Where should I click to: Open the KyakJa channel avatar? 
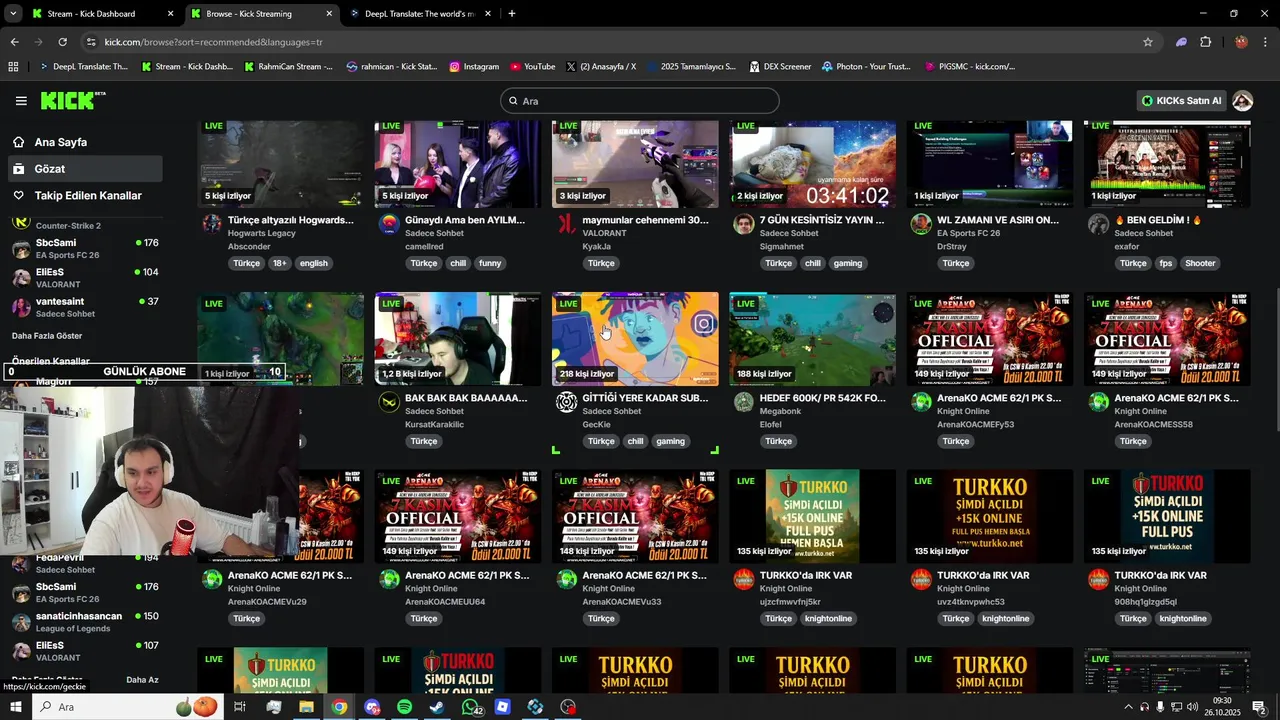(566, 224)
